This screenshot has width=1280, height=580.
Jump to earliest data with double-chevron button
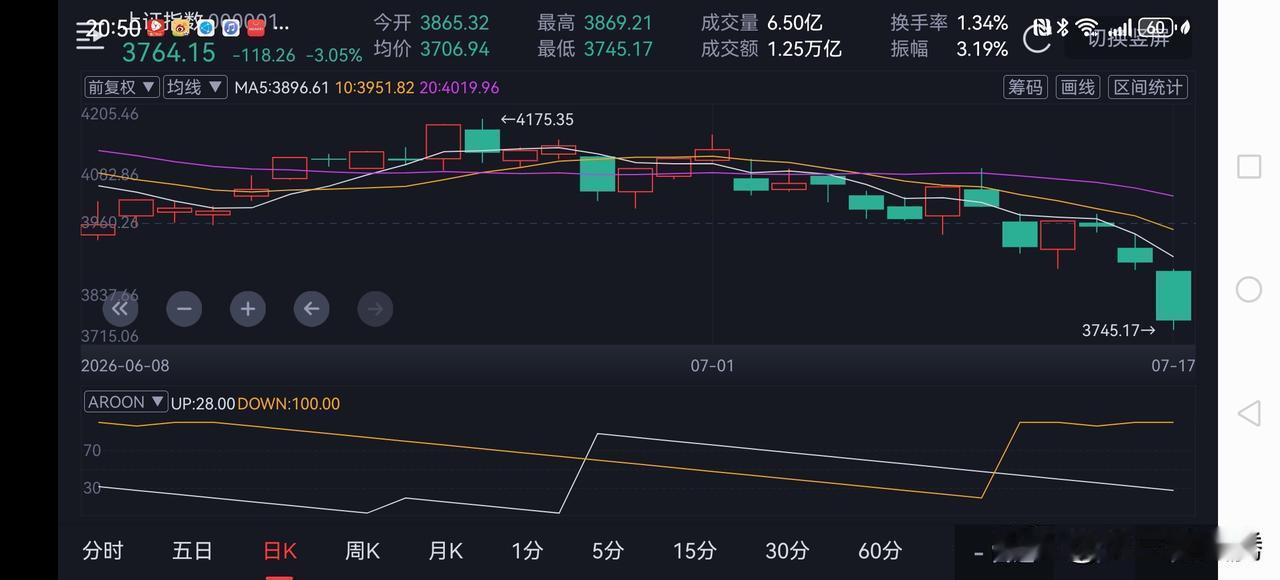pyautogui.click(x=120, y=309)
